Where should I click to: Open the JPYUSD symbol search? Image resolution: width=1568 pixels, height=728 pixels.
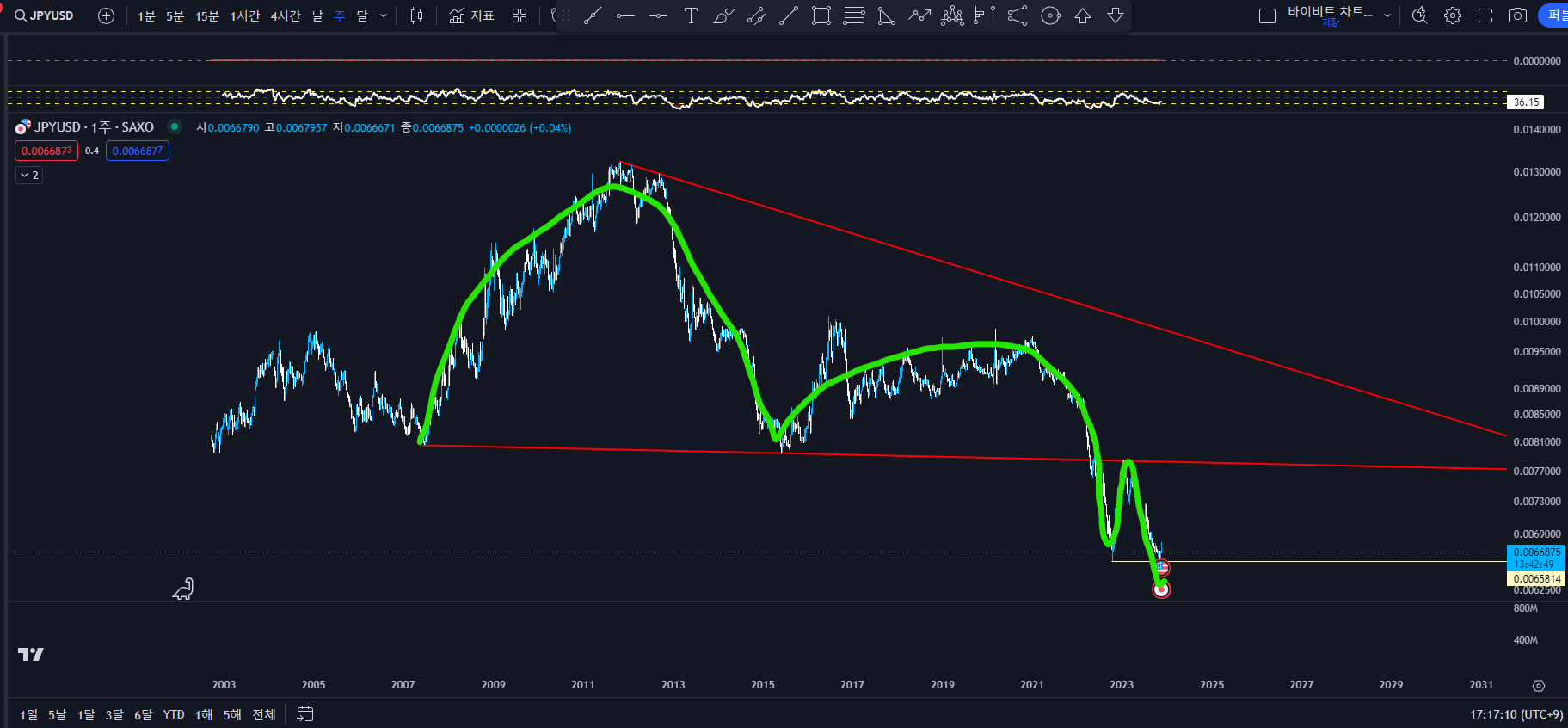[44, 15]
